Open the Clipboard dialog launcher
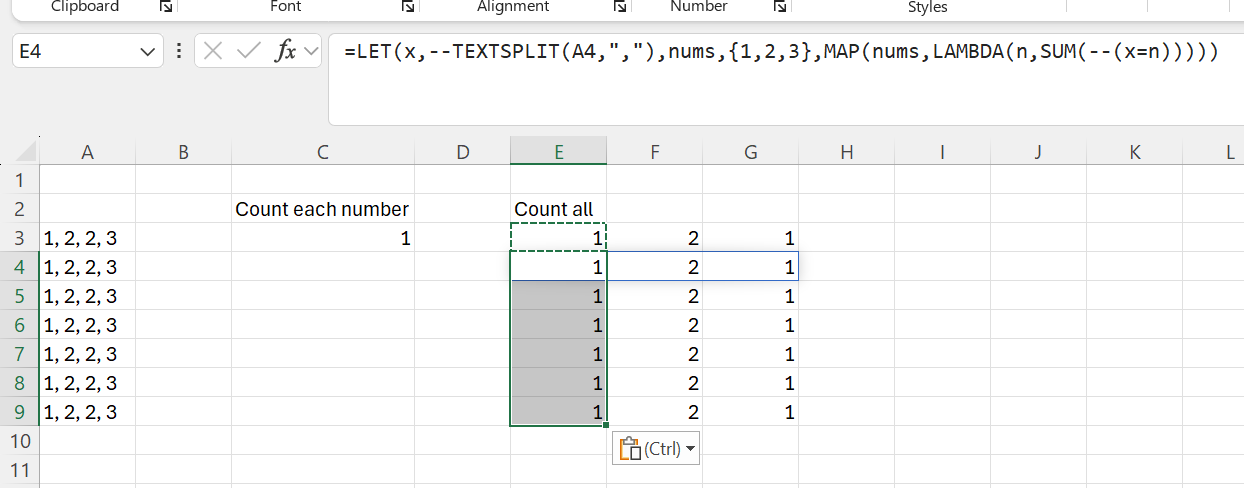 pyautogui.click(x=164, y=7)
